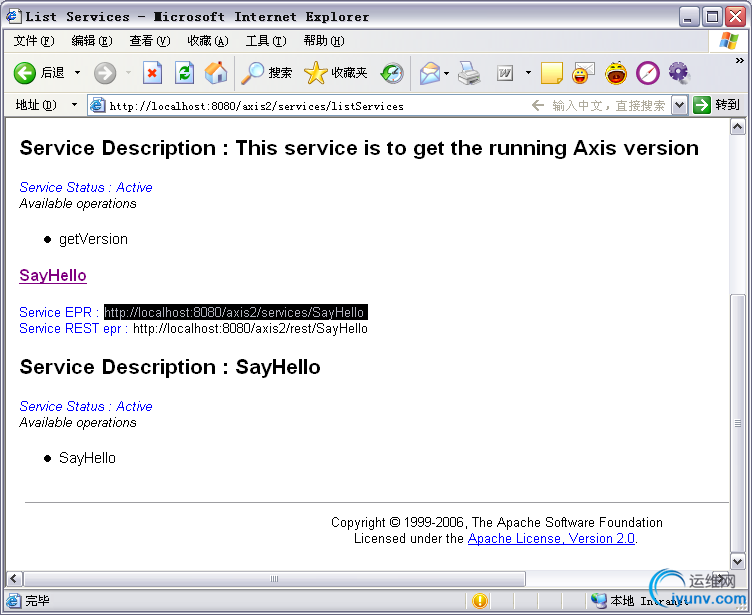Click the SayHello operation bullet text
The height and width of the screenshot is (615, 752).
[x=87, y=458]
